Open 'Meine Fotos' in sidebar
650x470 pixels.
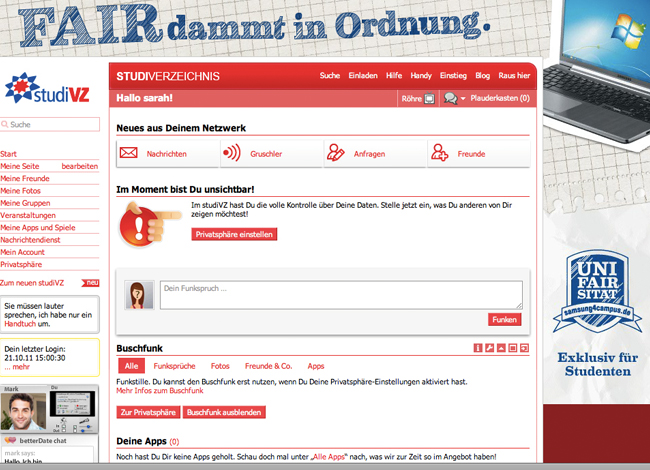point(20,191)
